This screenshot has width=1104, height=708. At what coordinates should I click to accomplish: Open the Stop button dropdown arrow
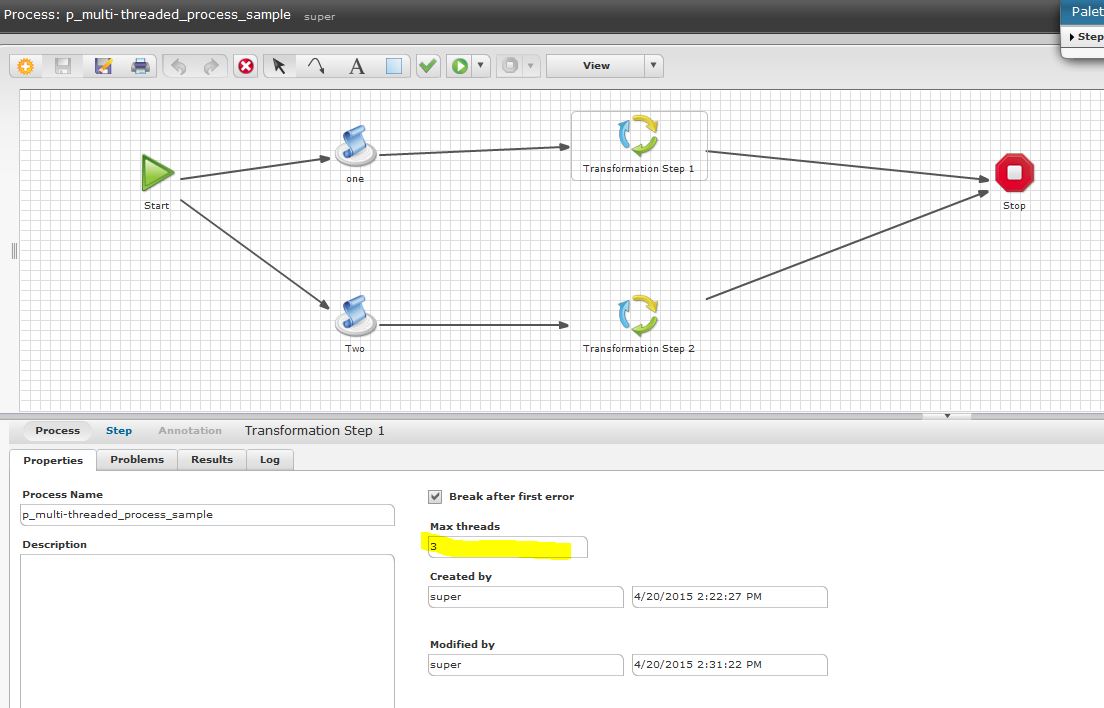530,66
